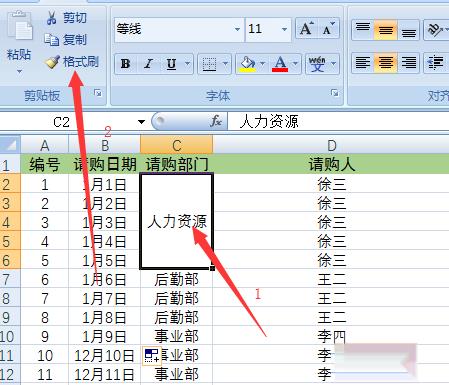Toggle Underline formatting
The width and height of the screenshot is (449, 385).
[171, 63]
